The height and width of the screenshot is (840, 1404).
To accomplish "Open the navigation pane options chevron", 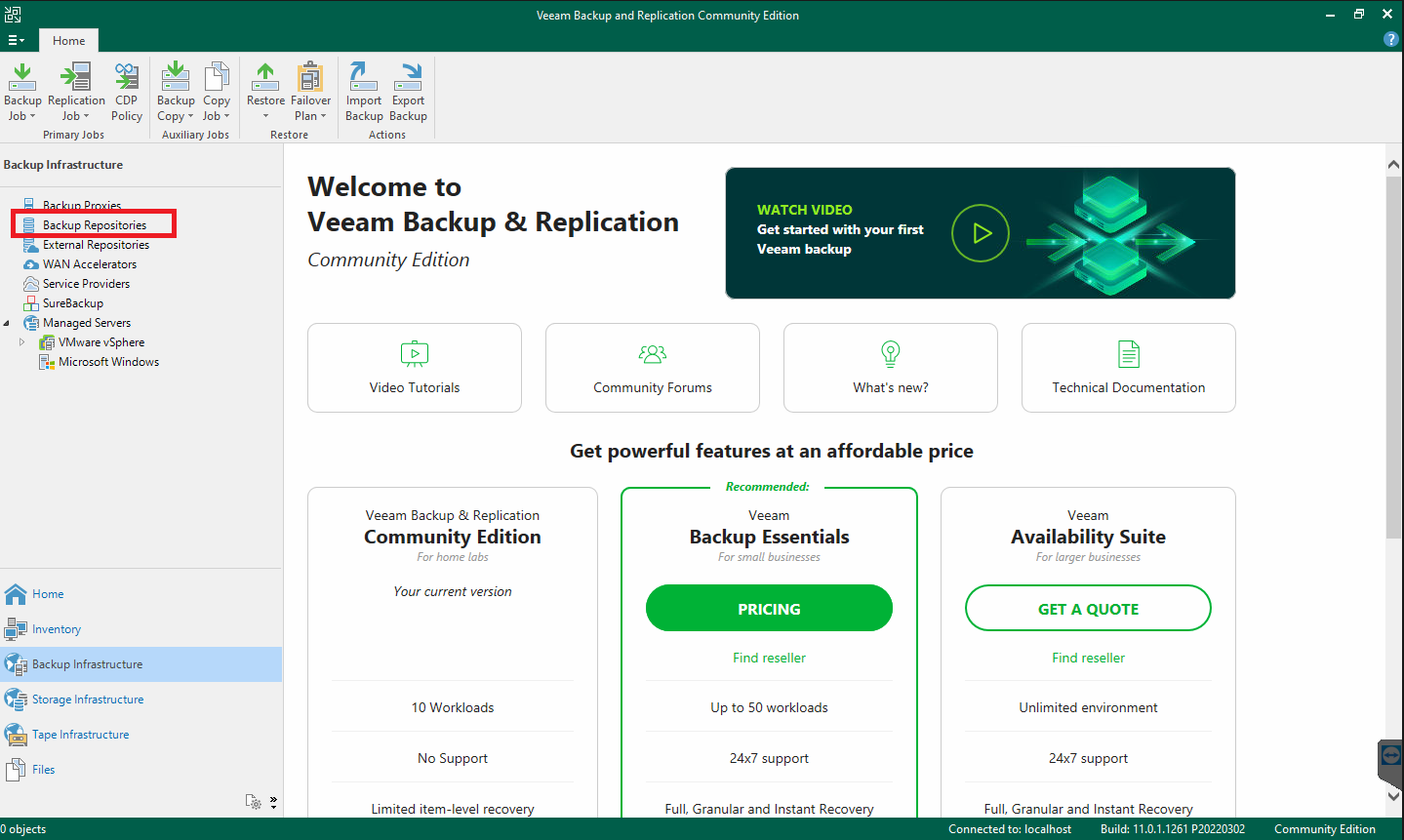I will [273, 802].
